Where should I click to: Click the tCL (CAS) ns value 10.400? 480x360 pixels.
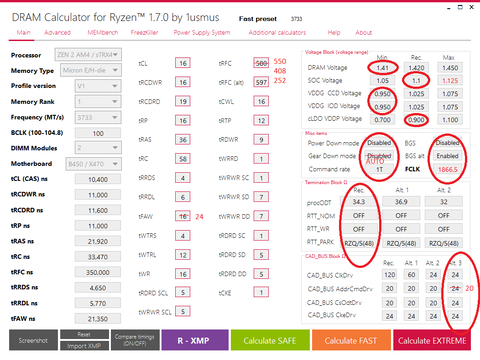coord(98,179)
